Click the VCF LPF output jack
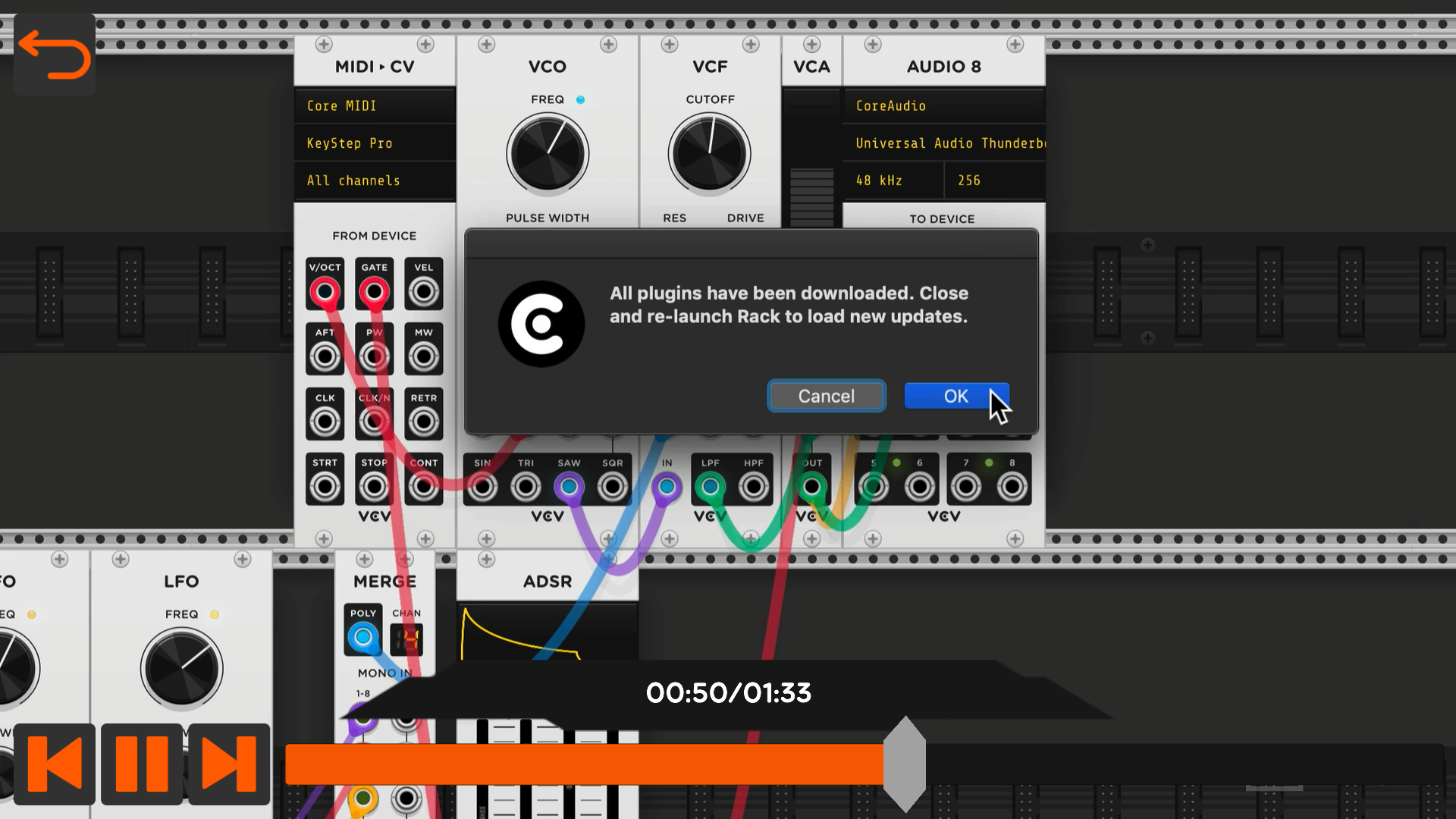1456x819 pixels. [x=710, y=487]
